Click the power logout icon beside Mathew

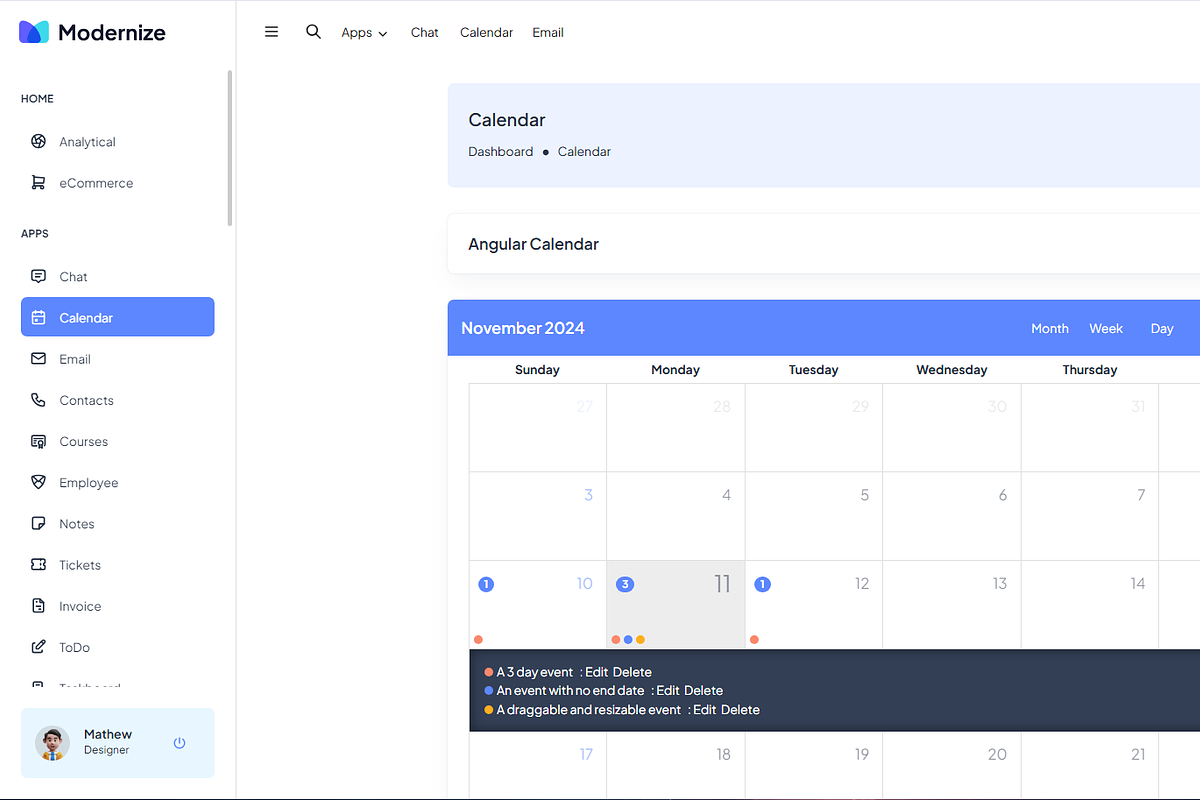click(x=180, y=742)
